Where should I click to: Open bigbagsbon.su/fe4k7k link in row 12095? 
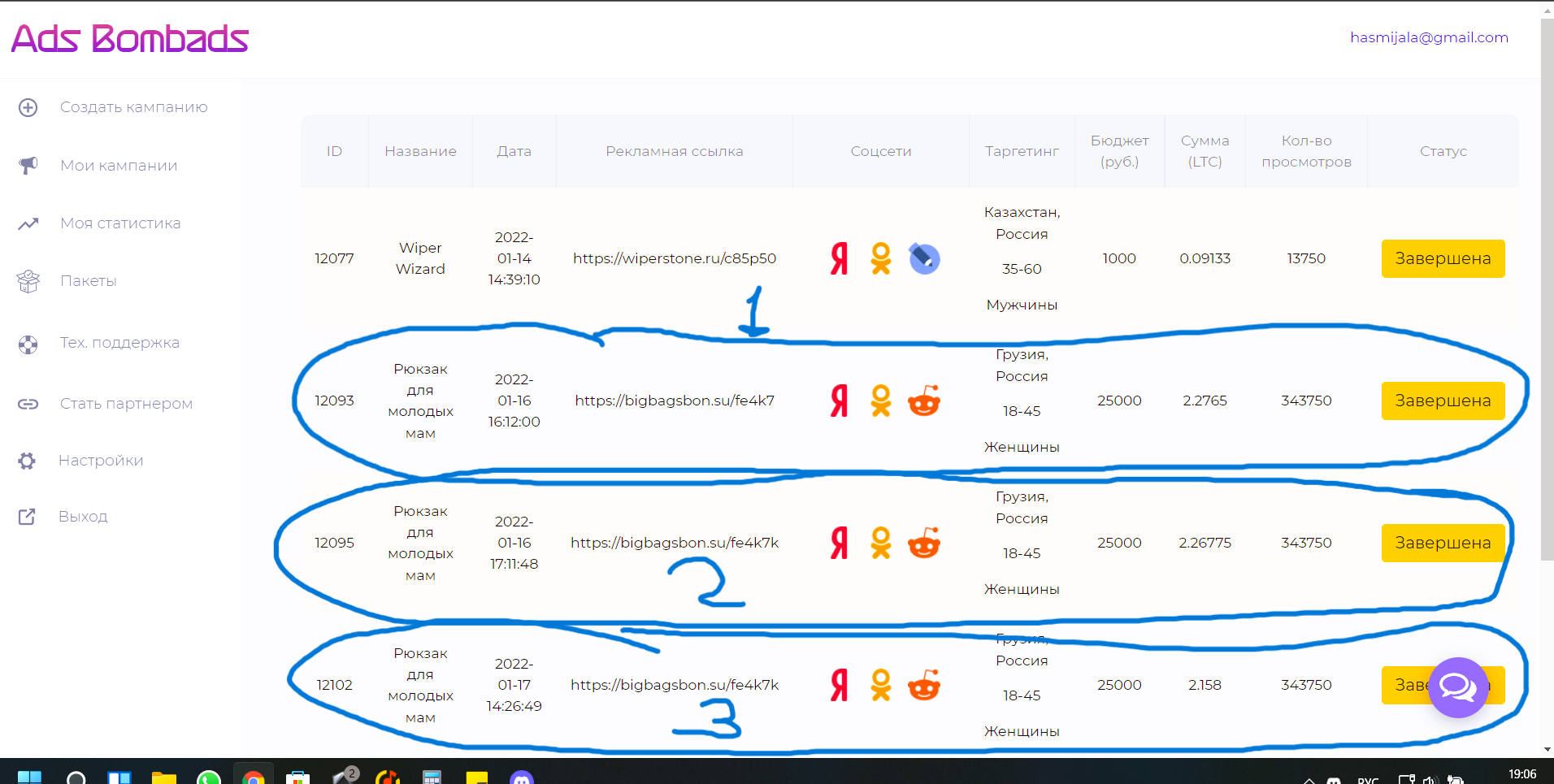[x=675, y=543]
